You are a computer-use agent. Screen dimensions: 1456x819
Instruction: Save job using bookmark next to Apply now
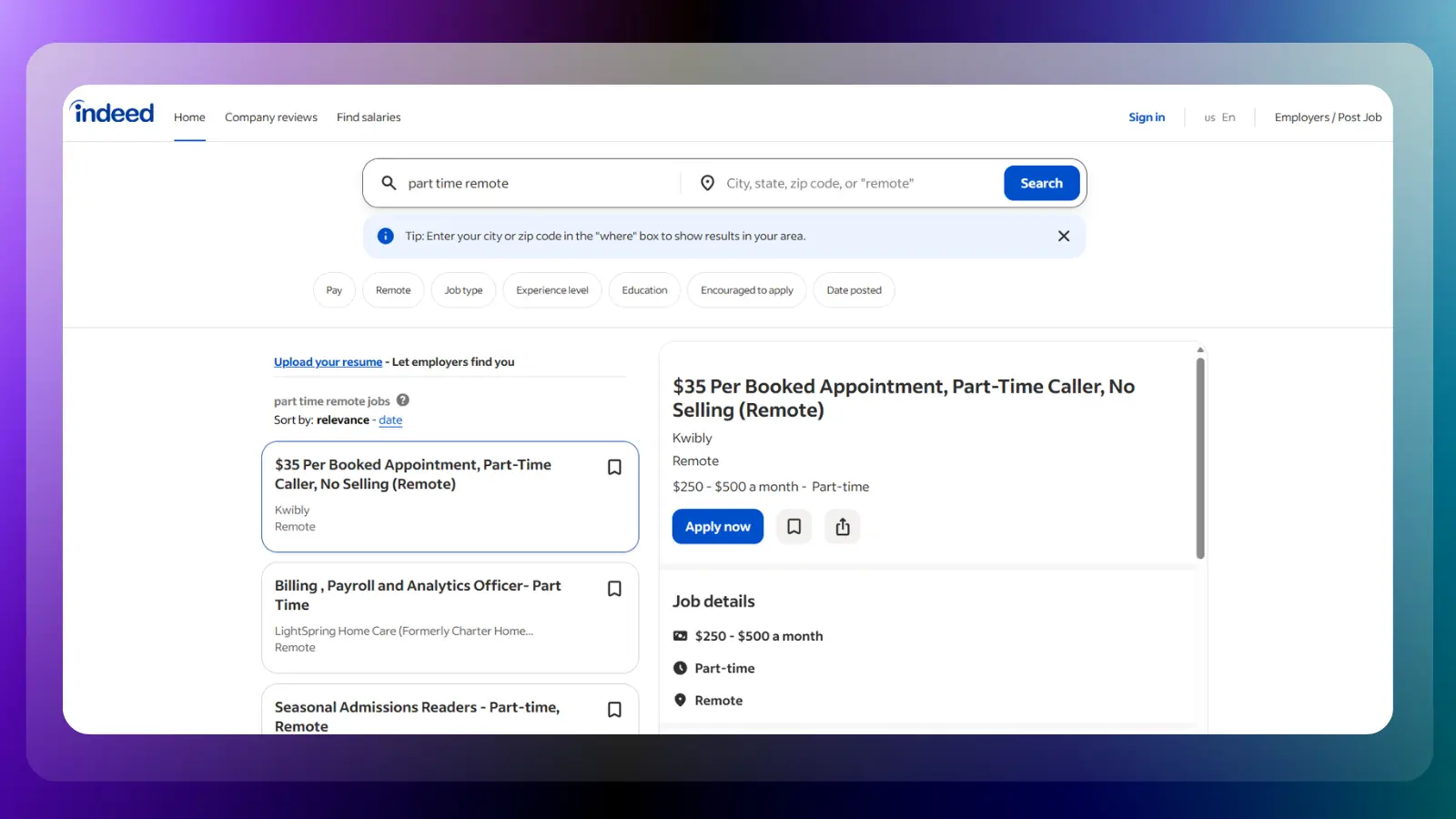794,526
